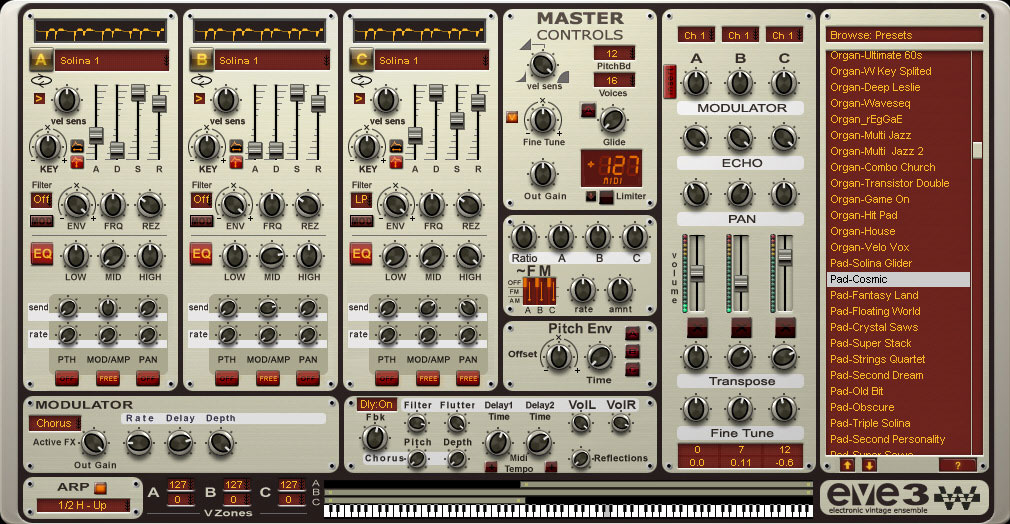Click the loop icon in layer A

pos(41,81)
